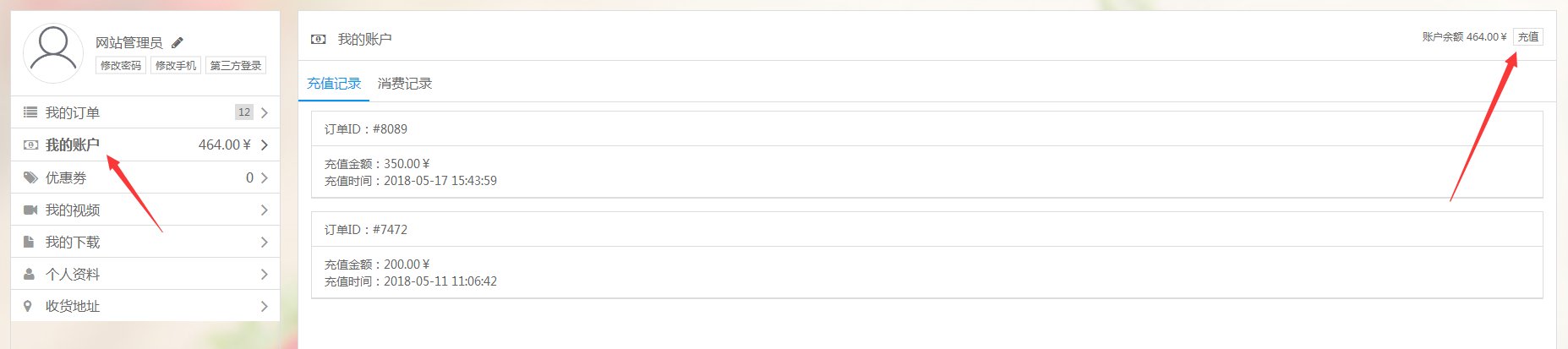Click the money icon beside 我的账户 sidebar item
The image size is (1568, 349).
30,145
